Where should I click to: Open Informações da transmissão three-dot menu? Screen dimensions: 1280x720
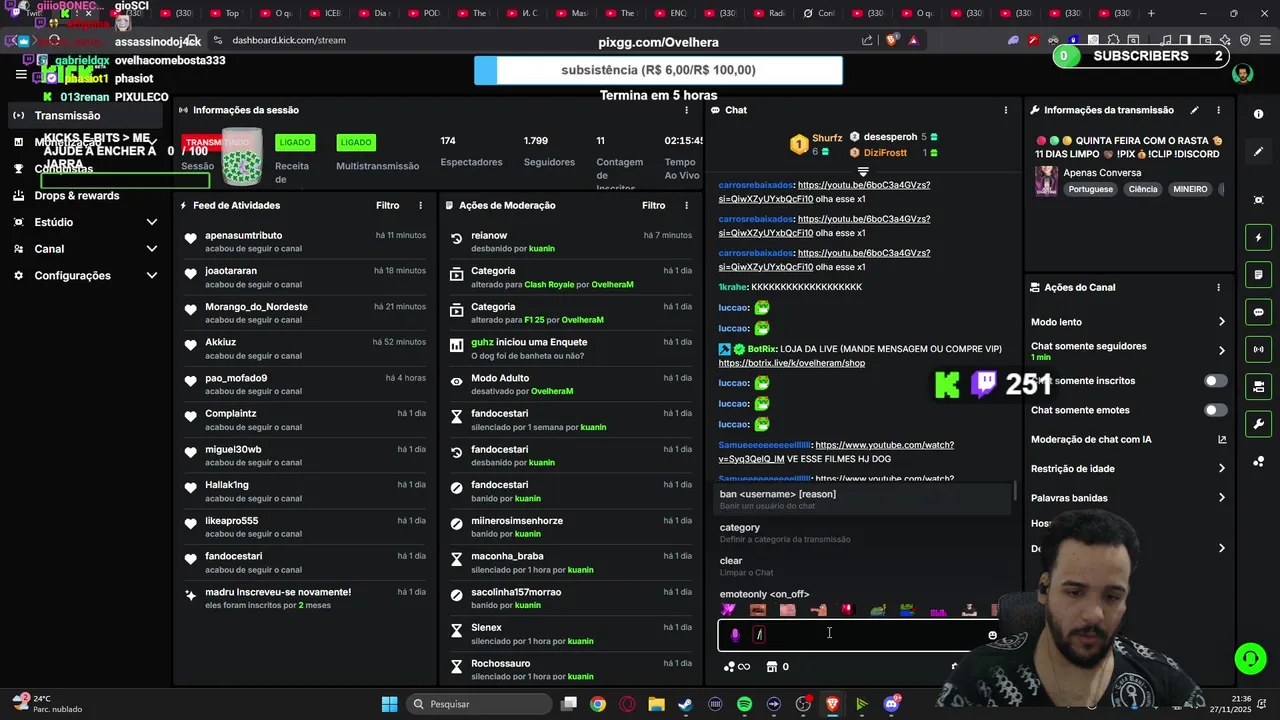[x=1218, y=110]
